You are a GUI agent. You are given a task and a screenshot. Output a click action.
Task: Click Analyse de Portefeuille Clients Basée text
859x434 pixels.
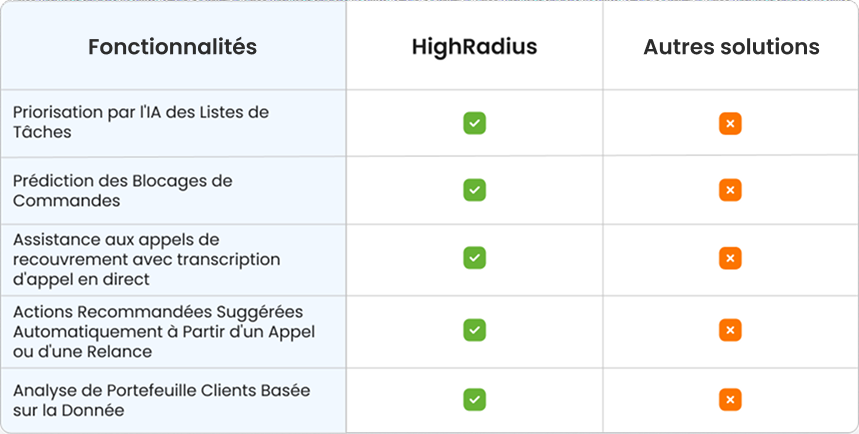(162, 390)
